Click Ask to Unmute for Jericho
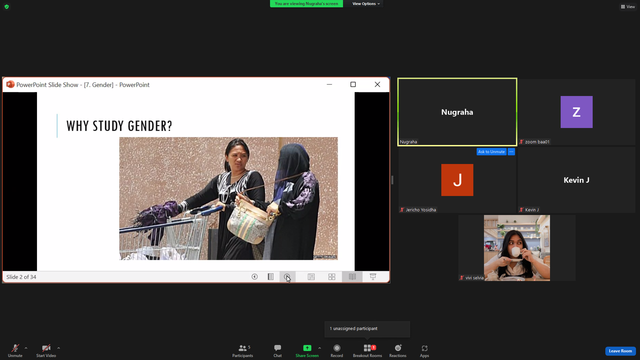This screenshot has height=360, width=640. [x=491, y=152]
